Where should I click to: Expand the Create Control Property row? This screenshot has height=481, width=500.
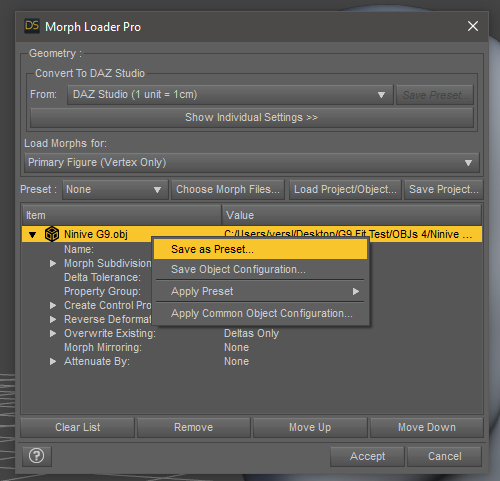[x=53, y=305]
